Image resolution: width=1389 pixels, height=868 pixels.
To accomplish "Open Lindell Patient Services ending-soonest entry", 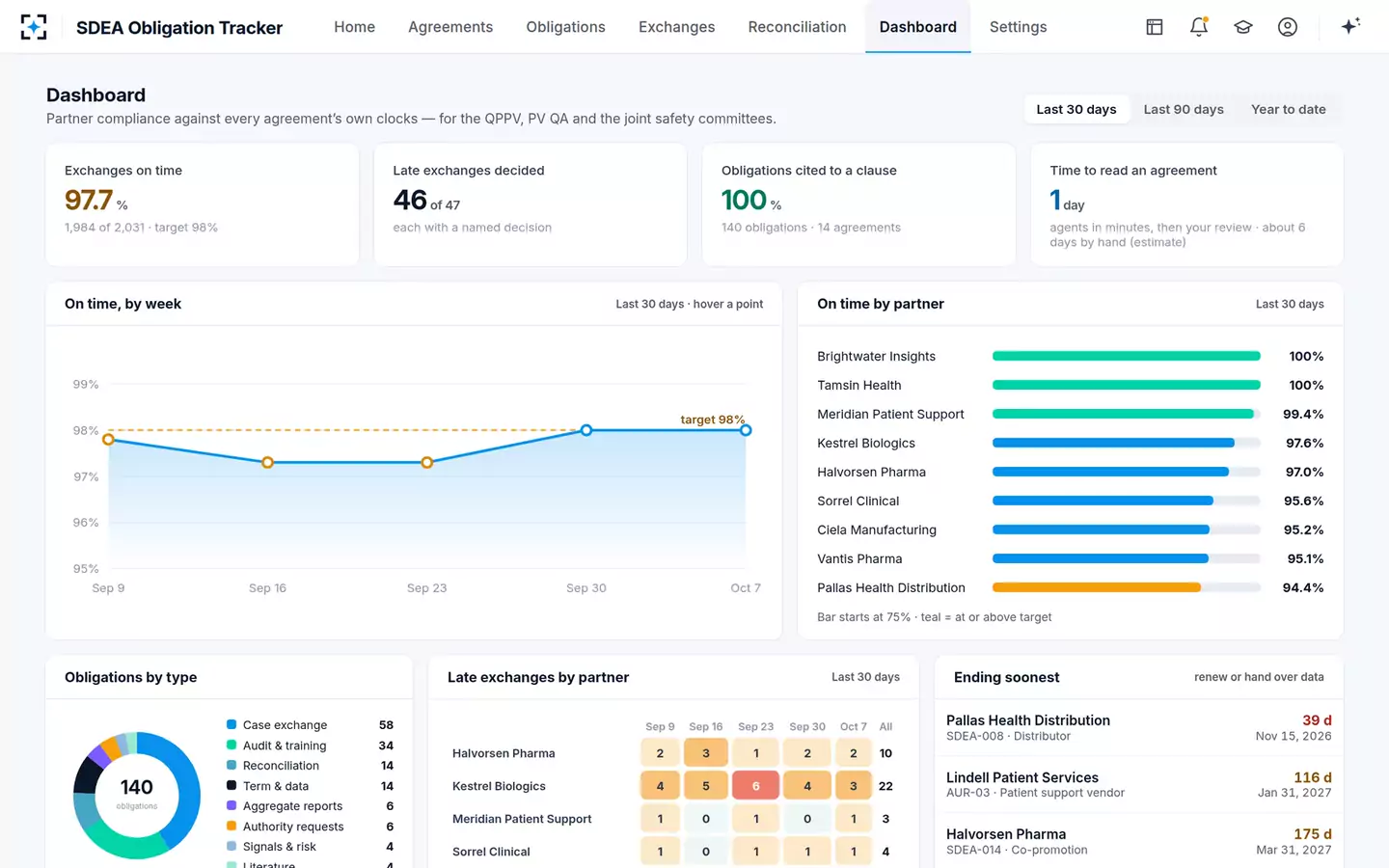I will pos(1138,785).
